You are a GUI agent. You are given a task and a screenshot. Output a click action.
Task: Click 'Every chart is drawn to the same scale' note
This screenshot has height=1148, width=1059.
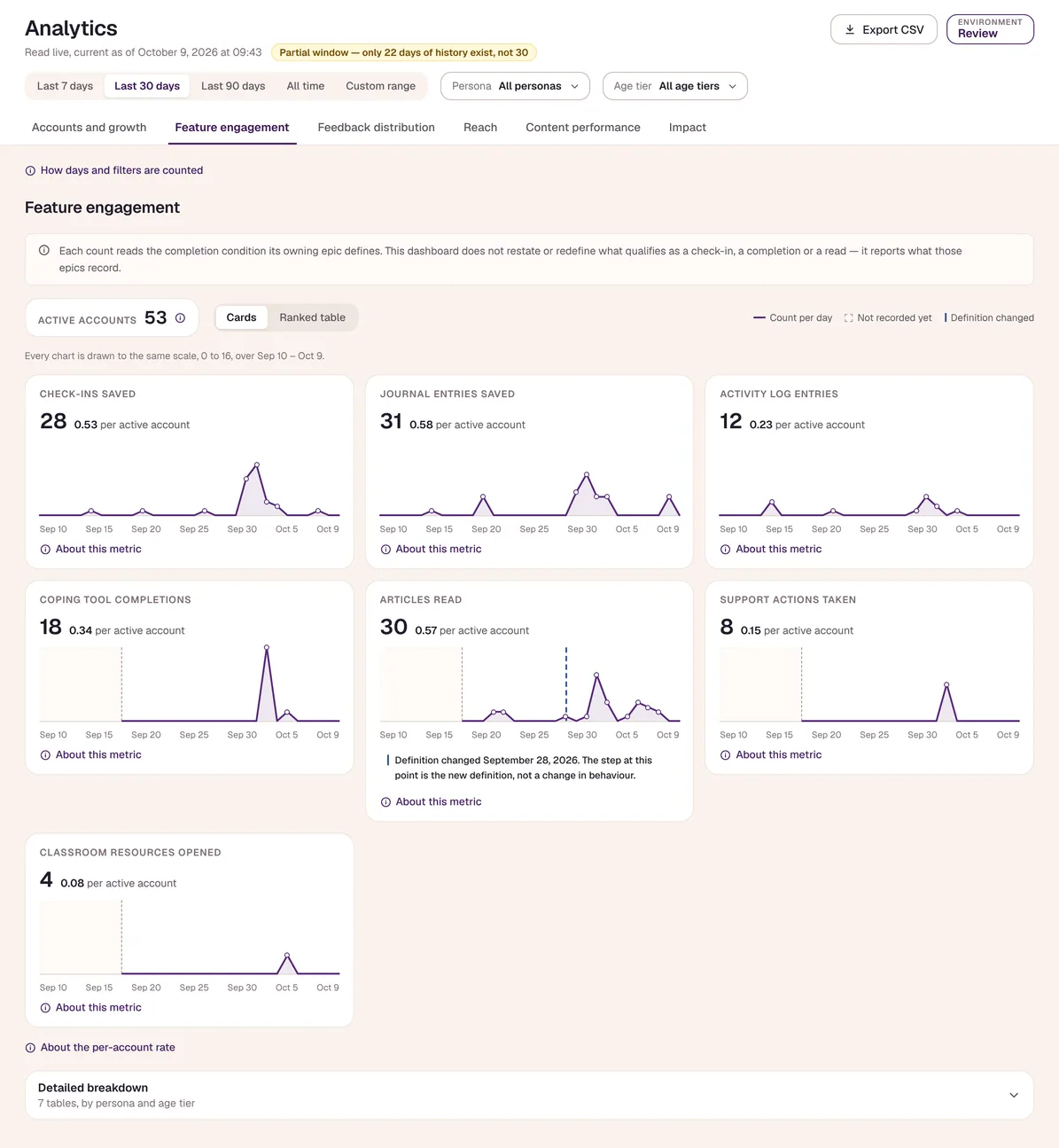coord(175,356)
